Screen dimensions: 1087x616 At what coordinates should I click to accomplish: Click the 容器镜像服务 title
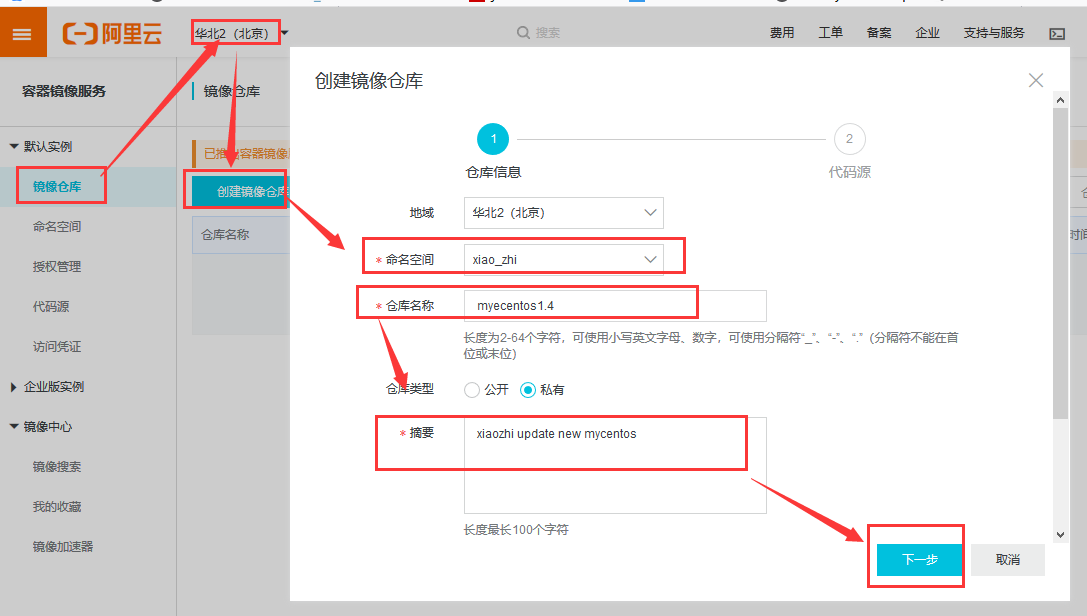click(64, 91)
